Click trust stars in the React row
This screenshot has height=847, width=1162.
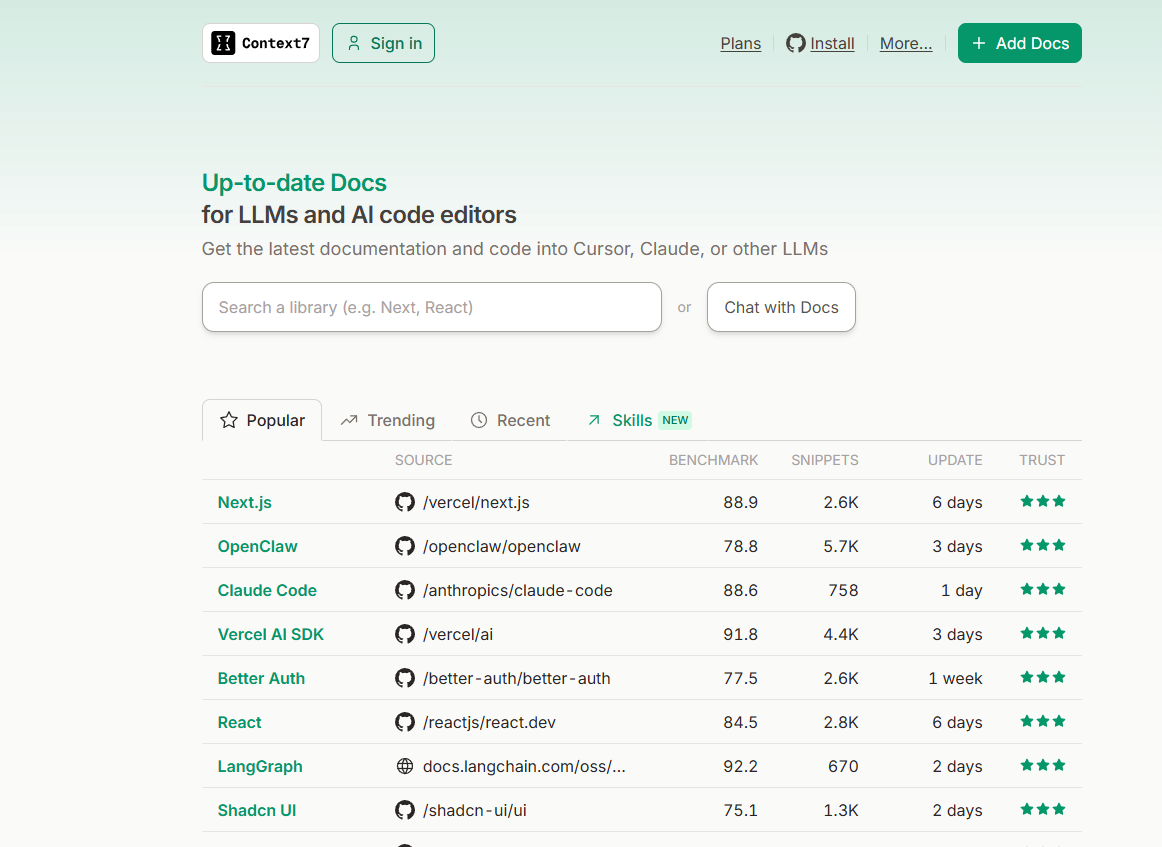pos(1043,721)
